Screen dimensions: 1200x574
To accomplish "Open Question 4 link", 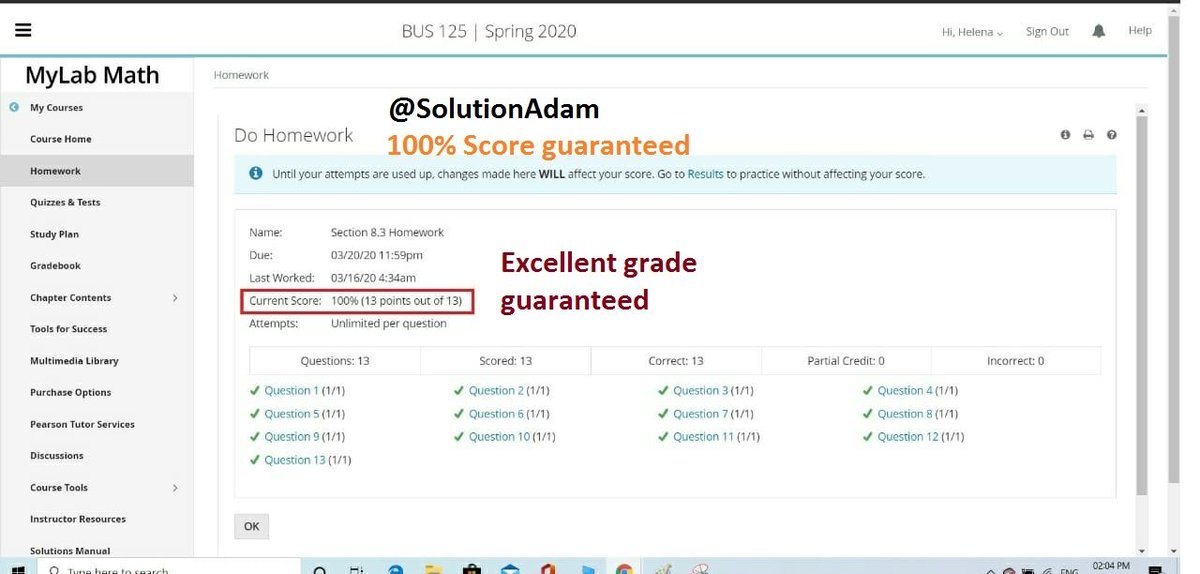I will 905,391.
